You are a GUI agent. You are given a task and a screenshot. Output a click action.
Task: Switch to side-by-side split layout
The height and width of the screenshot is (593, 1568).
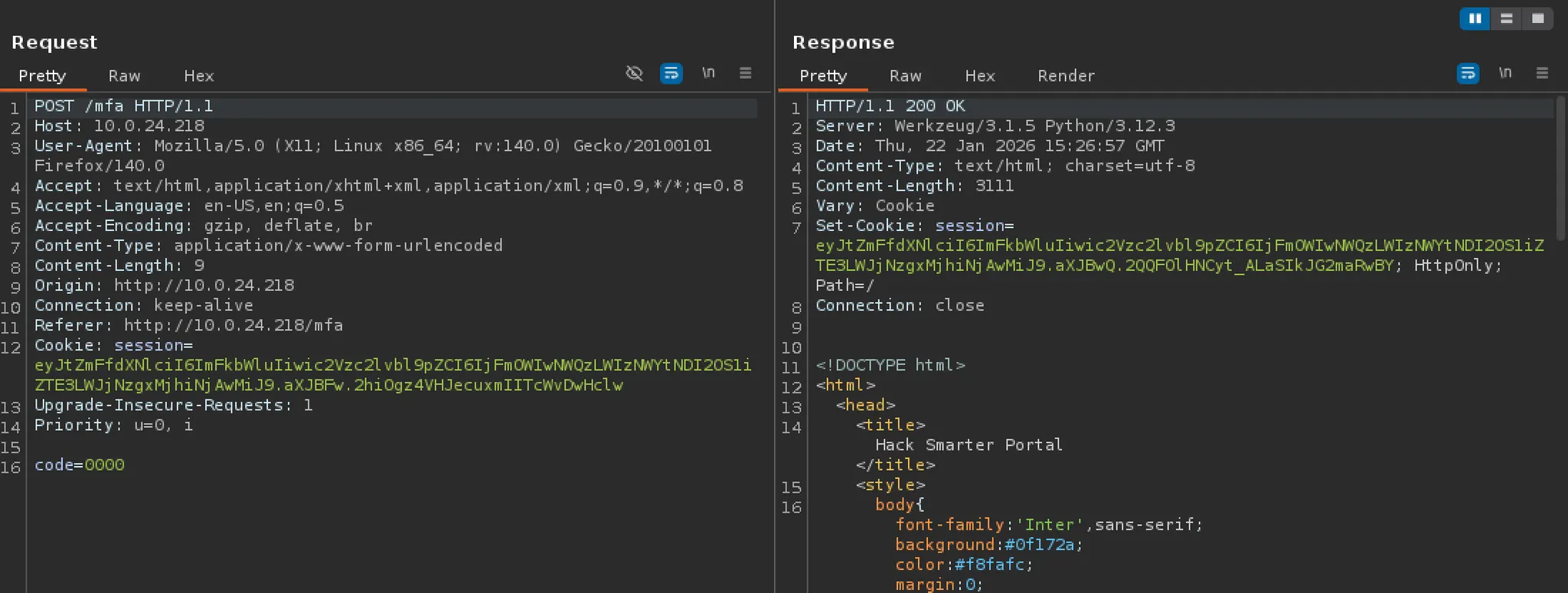point(1475,18)
